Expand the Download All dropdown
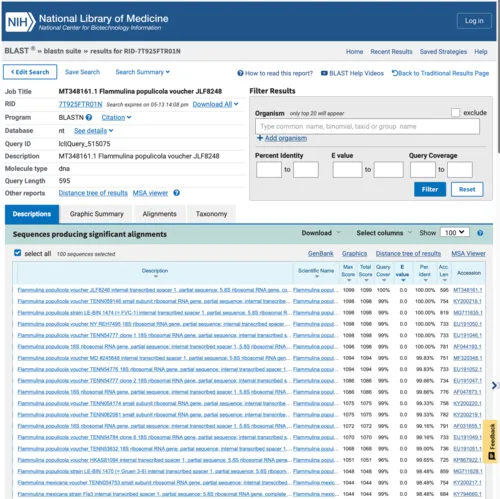The width and height of the screenshot is (500, 499). pos(215,104)
